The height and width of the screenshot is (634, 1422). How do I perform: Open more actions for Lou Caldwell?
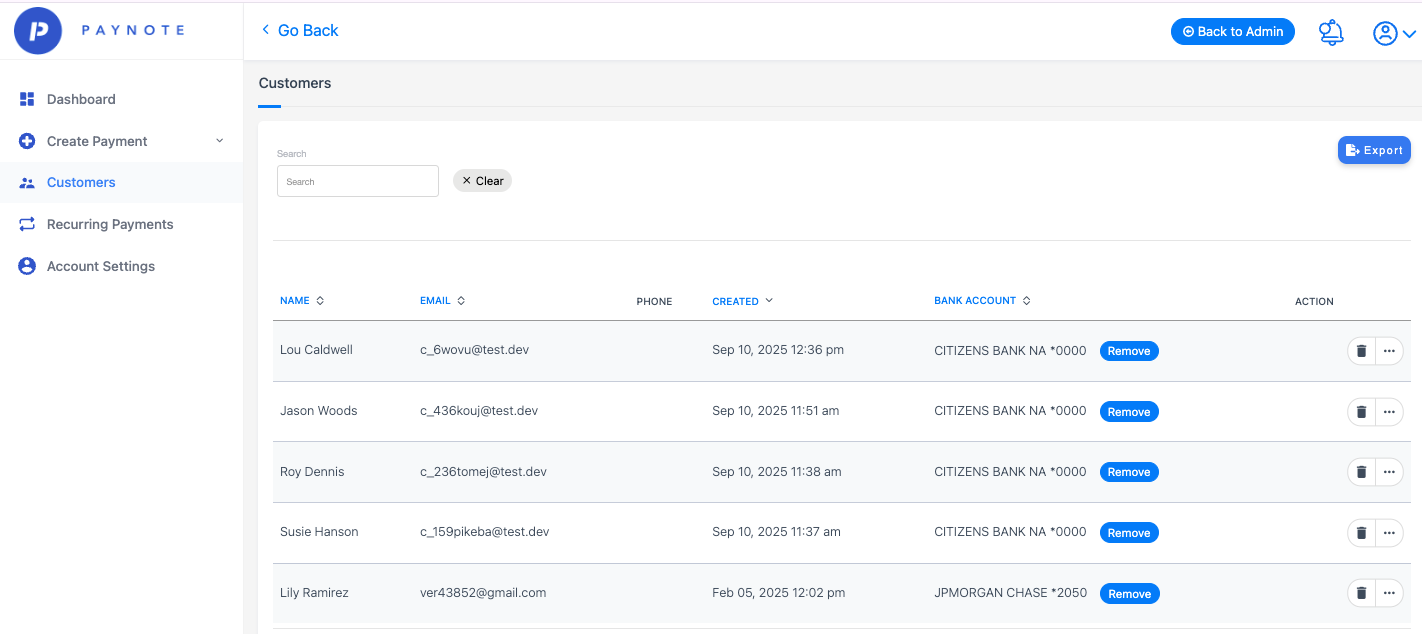[1389, 351]
